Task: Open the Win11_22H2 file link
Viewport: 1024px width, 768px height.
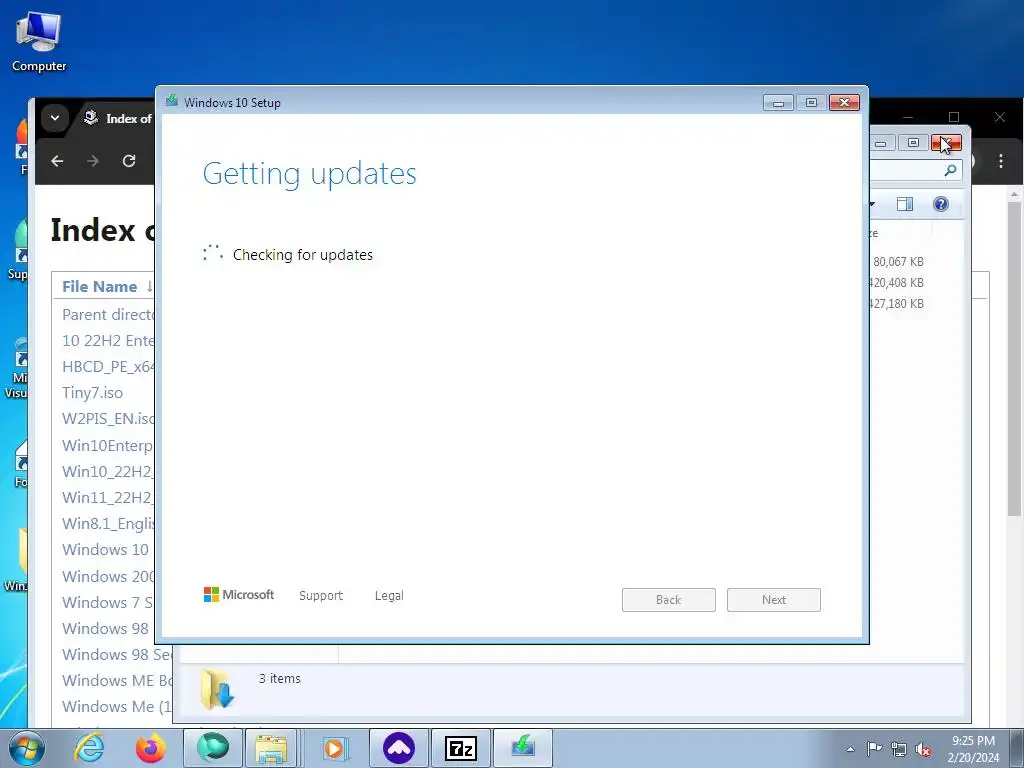Action: point(108,498)
